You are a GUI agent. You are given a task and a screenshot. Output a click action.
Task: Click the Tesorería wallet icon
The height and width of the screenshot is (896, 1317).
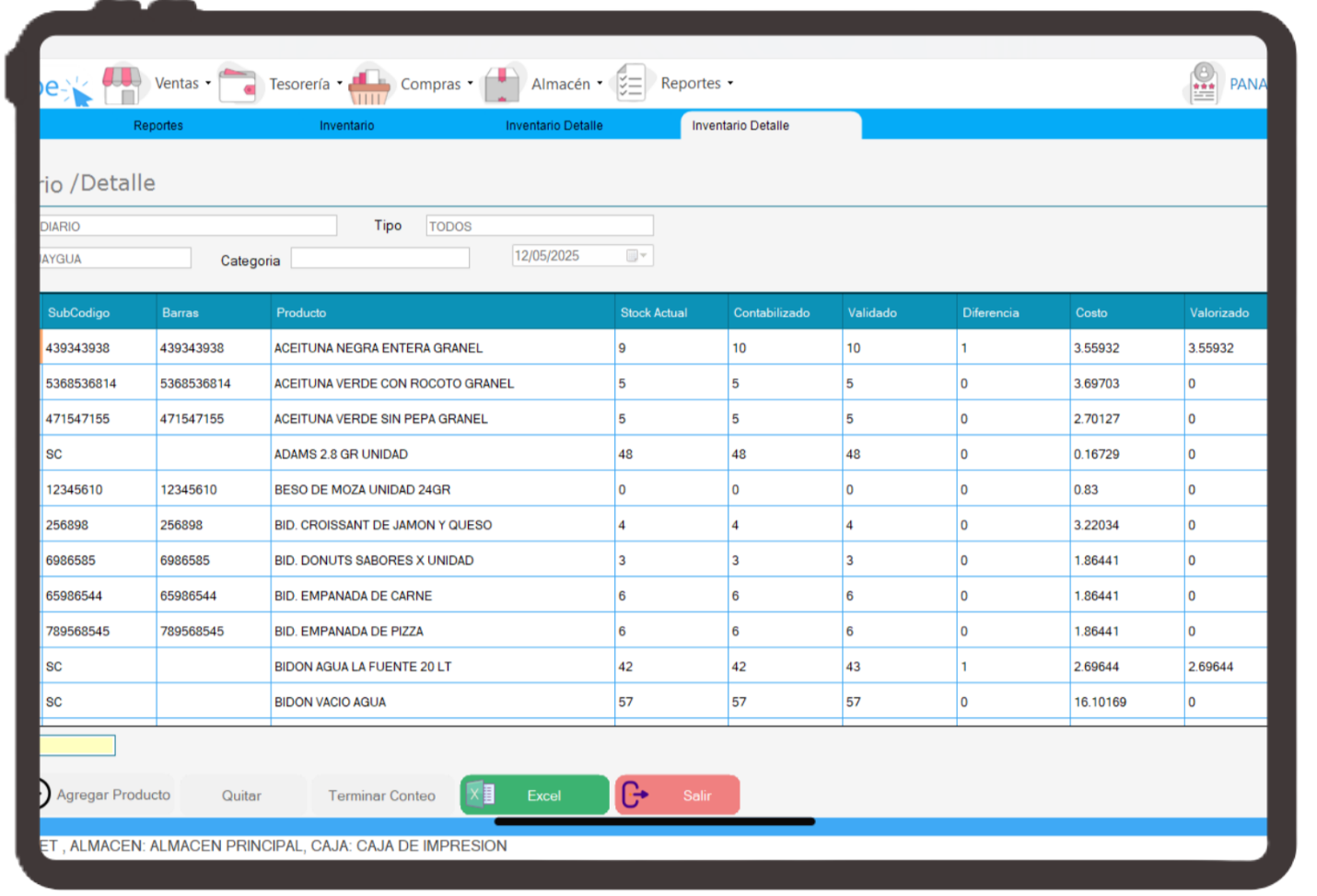pyautogui.click(x=239, y=85)
